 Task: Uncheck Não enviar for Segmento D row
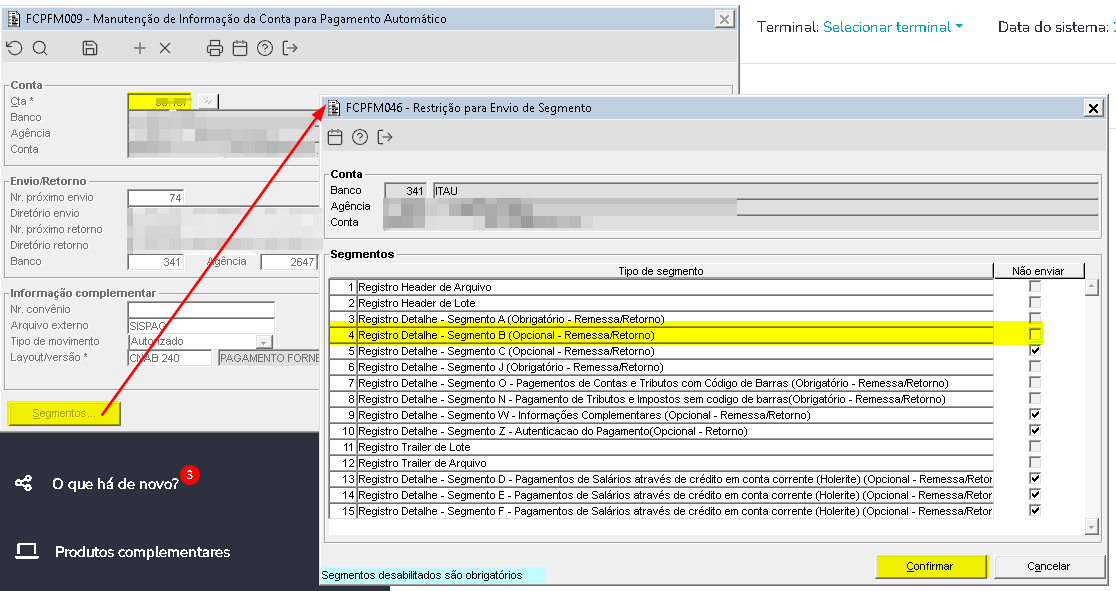click(1035, 478)
